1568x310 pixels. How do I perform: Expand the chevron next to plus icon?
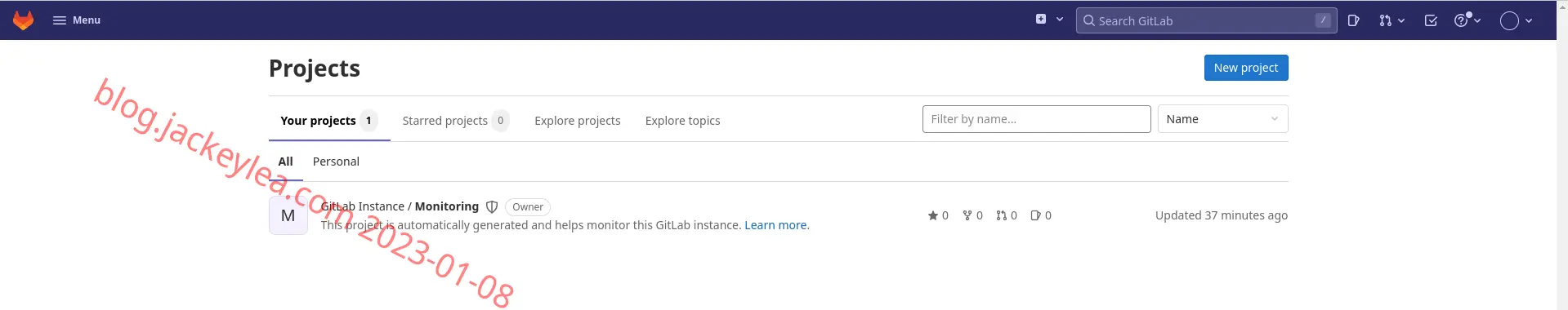(1060, 19)
